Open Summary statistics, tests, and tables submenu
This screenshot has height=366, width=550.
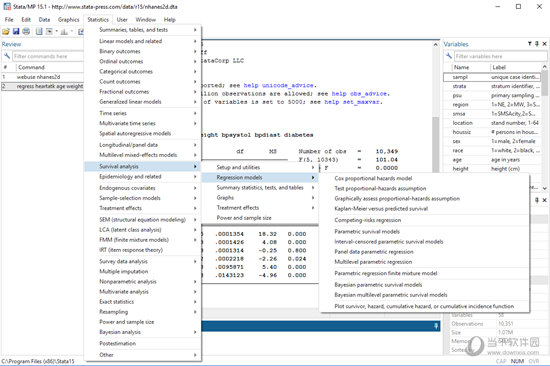pyautogui.click(x=259, y=188)
